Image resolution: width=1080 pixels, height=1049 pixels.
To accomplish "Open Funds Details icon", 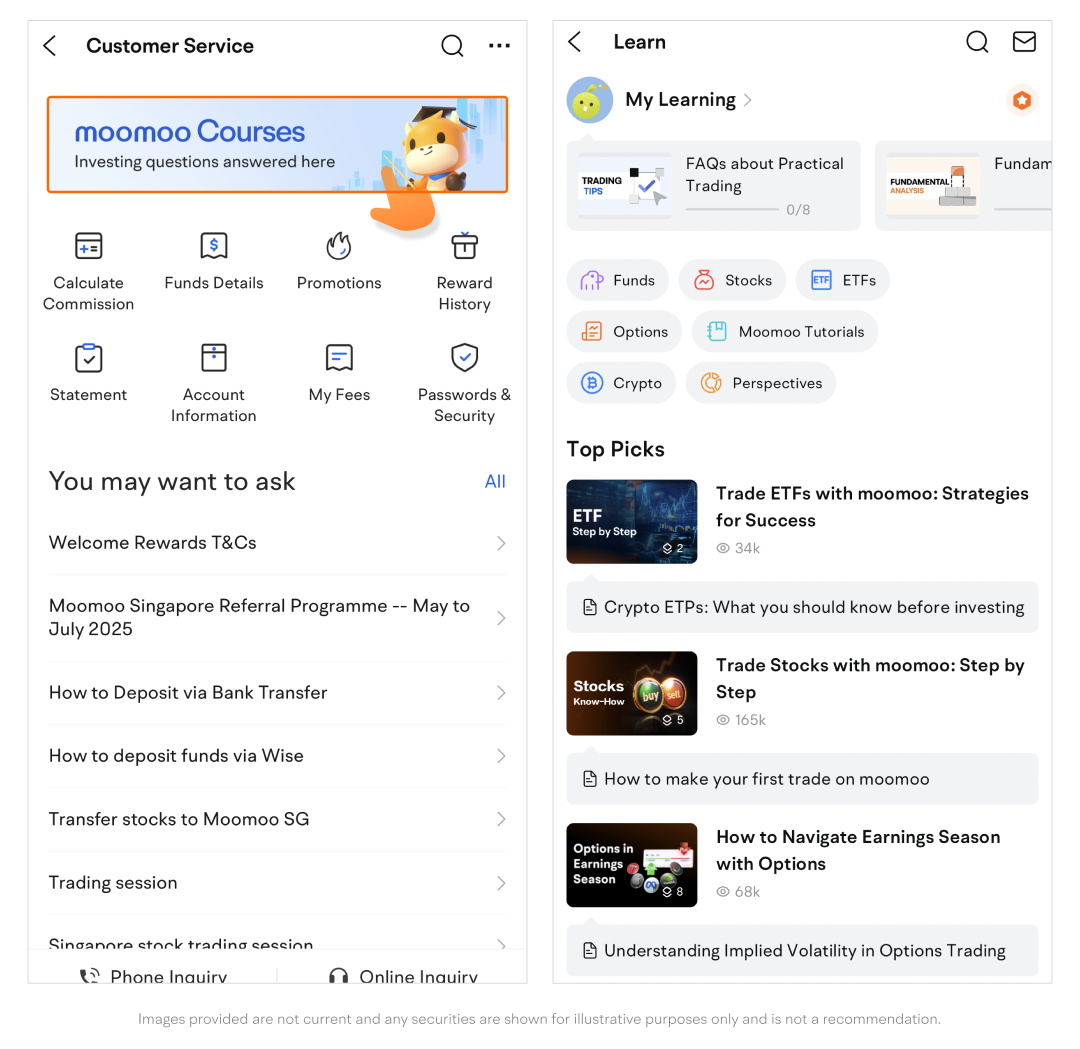I will point(214,246).
